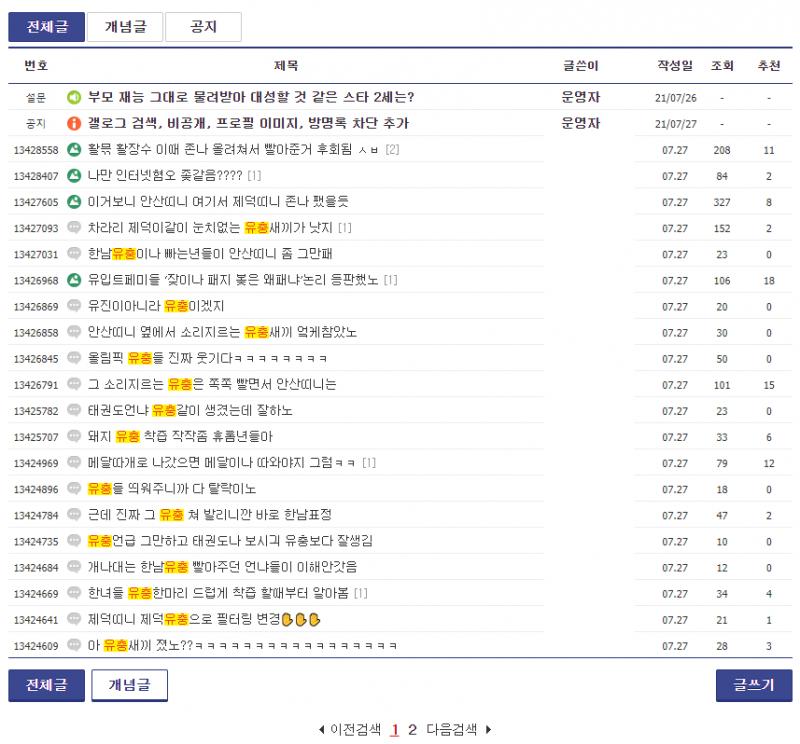Click the green image icon for post 13427605
The image size is (800, 744).
point(74,202)
